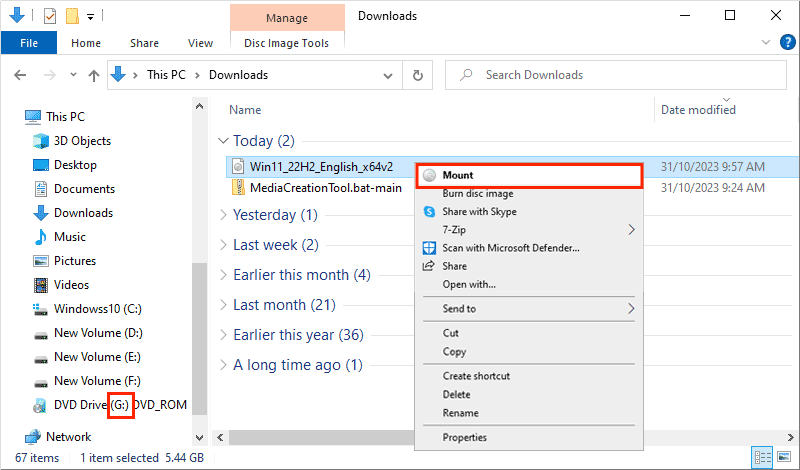Screen dimensions: 800x470
Task: Expand the Last month (21) group
Action: (223, 305)
